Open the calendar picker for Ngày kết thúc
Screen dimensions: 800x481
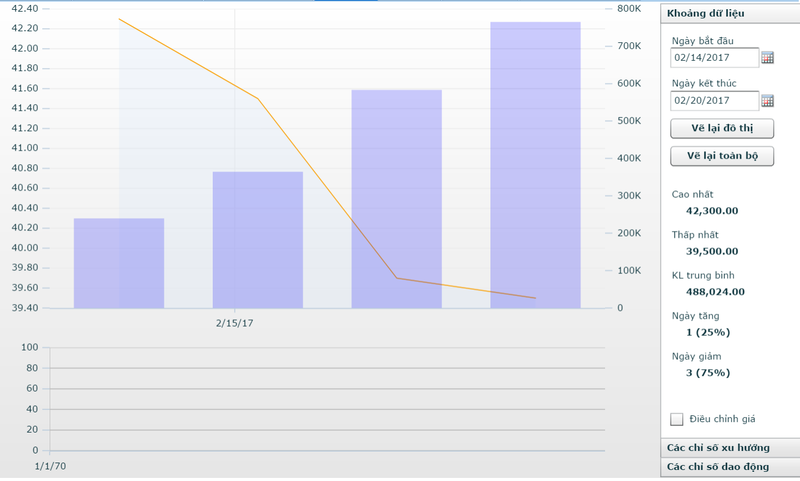pyautogui.click(x=768, y=101)
